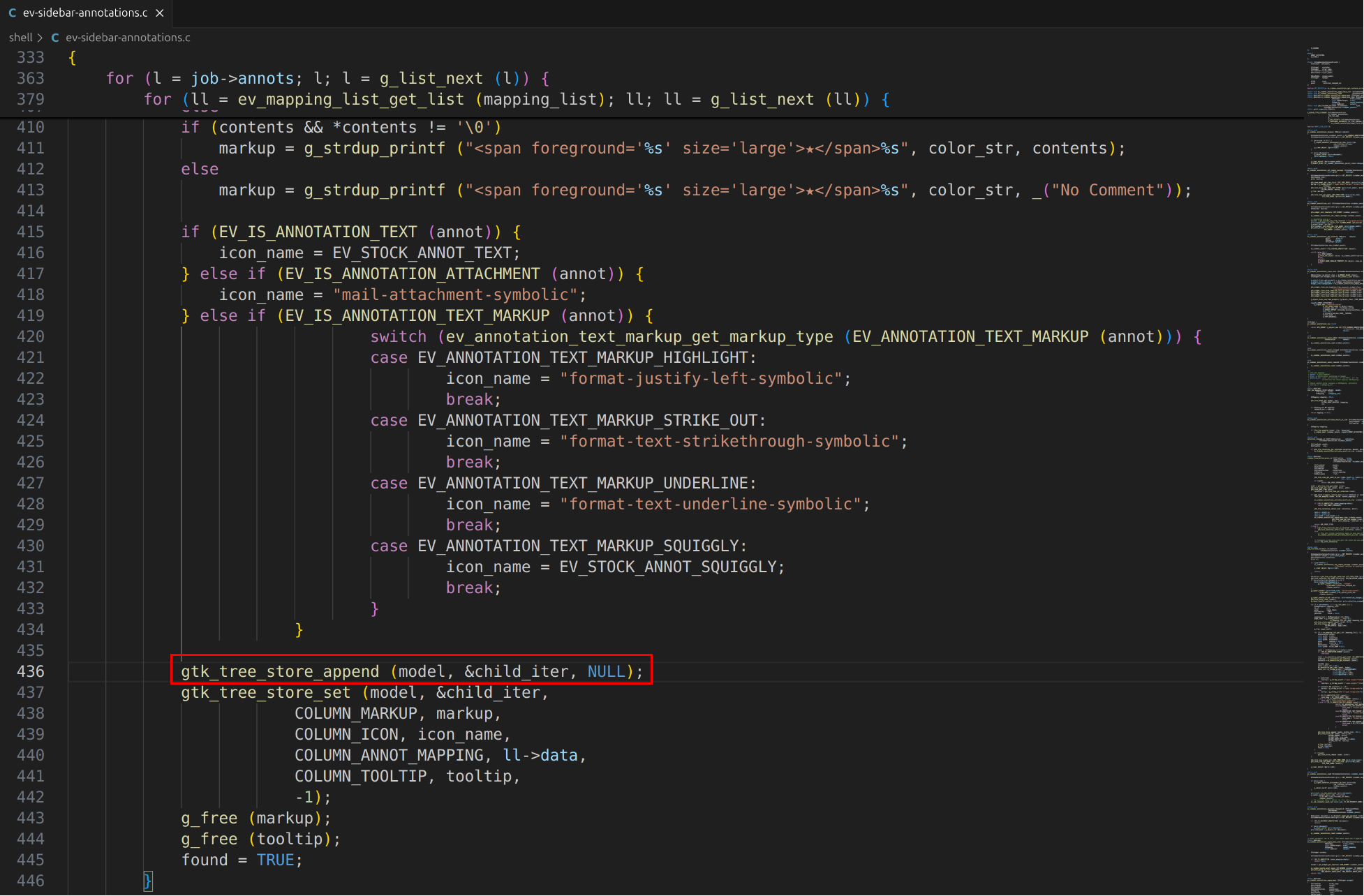Jump to sticky line 363 for loop
1364x896 pixels.
[x=328, y=78]
